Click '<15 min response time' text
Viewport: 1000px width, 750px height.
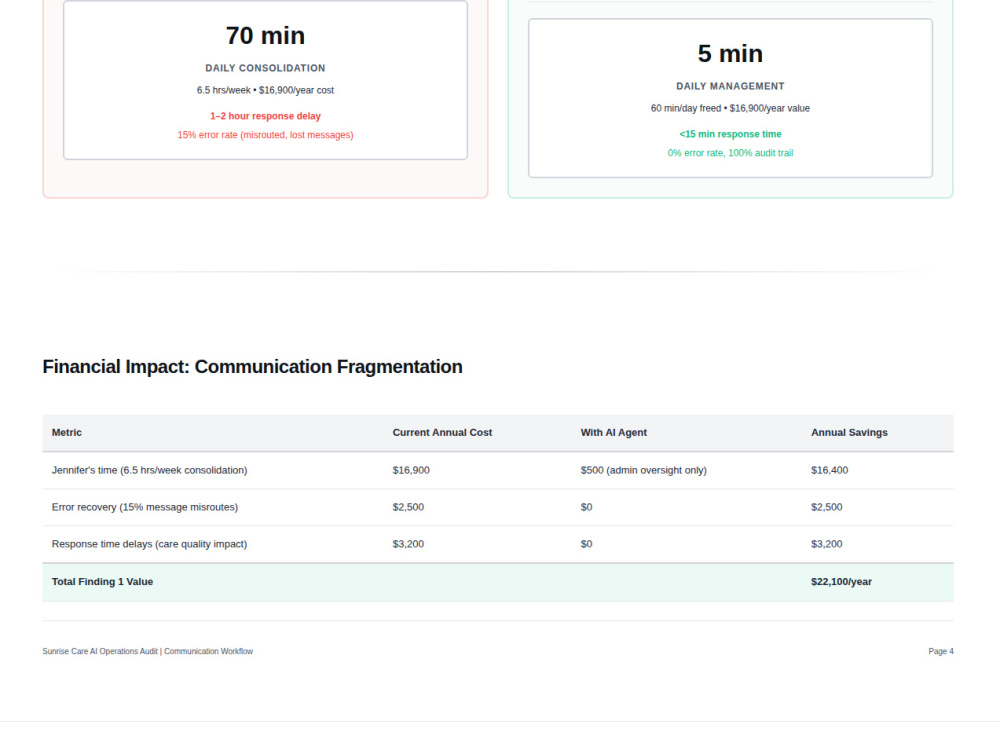point(730,134)
